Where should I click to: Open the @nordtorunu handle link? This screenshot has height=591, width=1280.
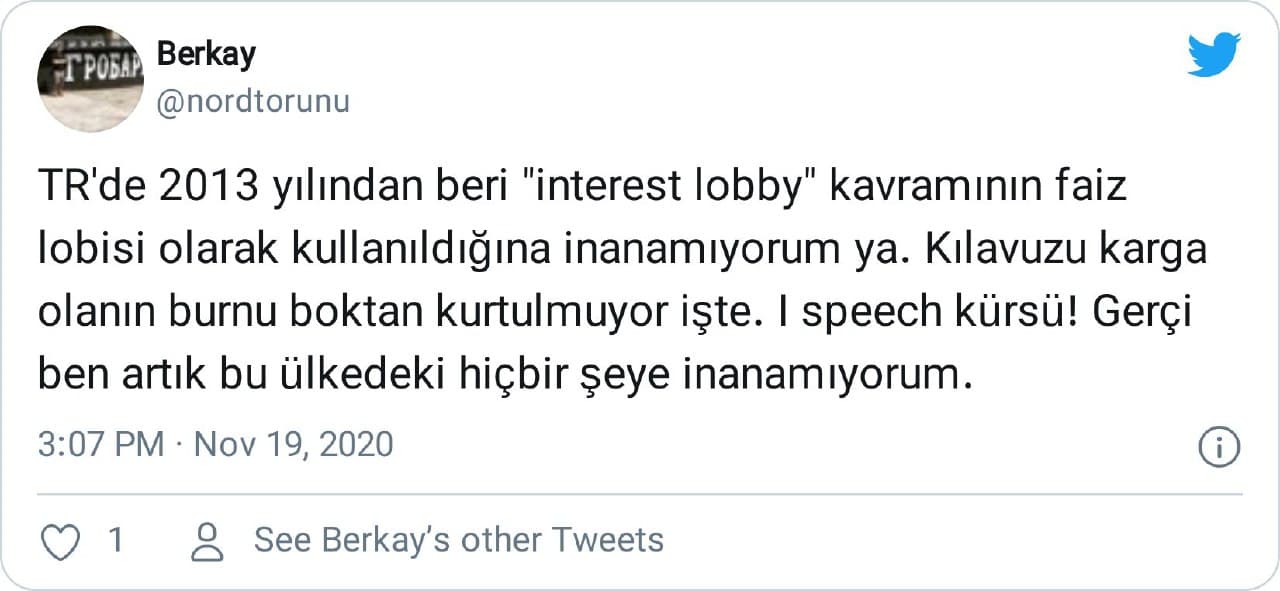(253, 102)
